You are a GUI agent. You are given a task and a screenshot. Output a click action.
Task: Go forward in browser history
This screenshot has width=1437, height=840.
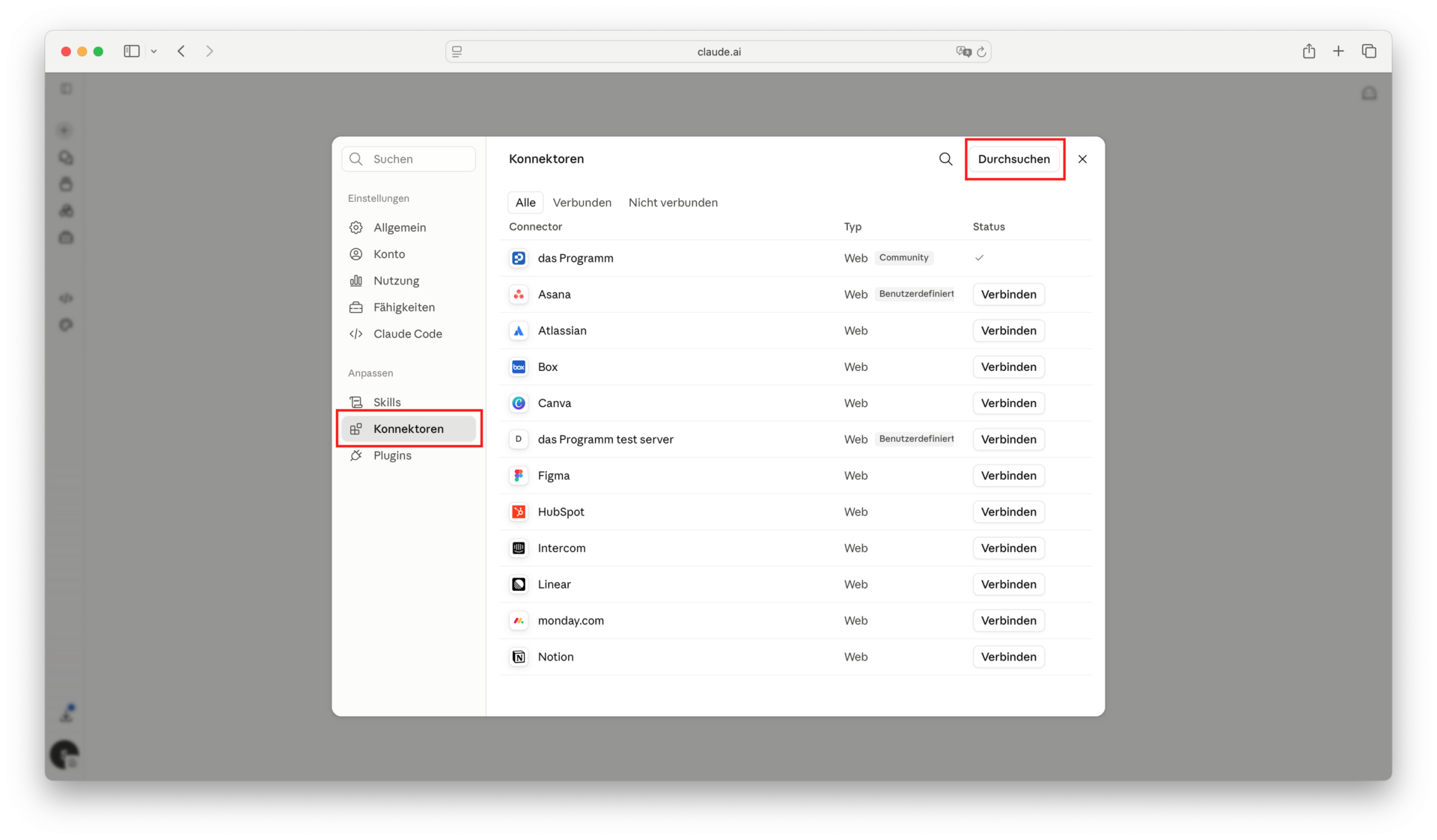(210, 51)
